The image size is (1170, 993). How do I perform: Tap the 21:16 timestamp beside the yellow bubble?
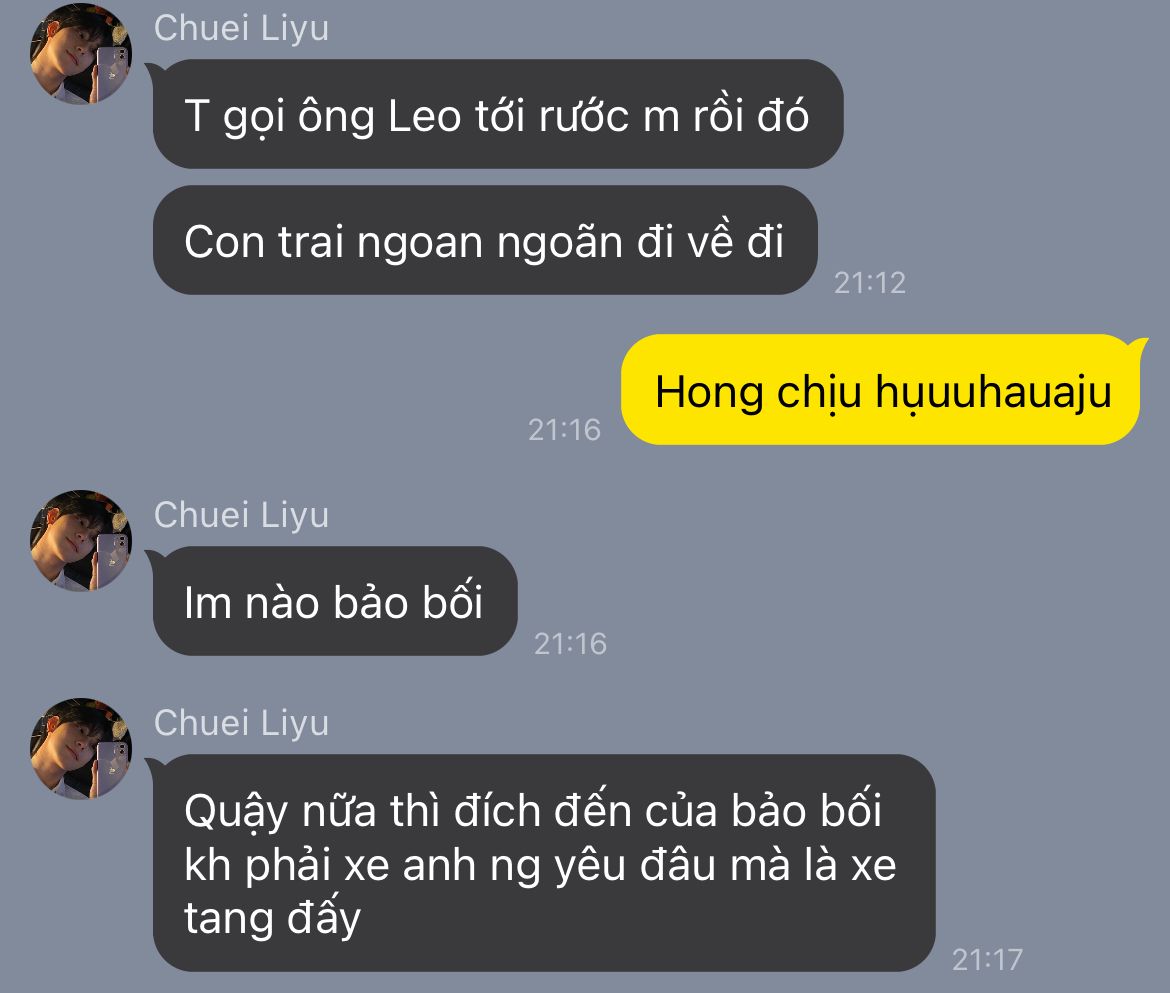click(x=564, y=430)
